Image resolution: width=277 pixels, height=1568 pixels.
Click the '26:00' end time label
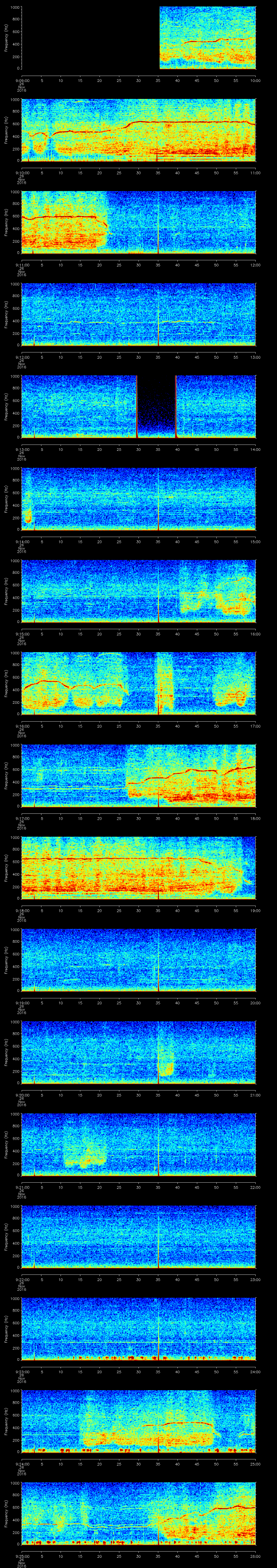pos(255,1556)
